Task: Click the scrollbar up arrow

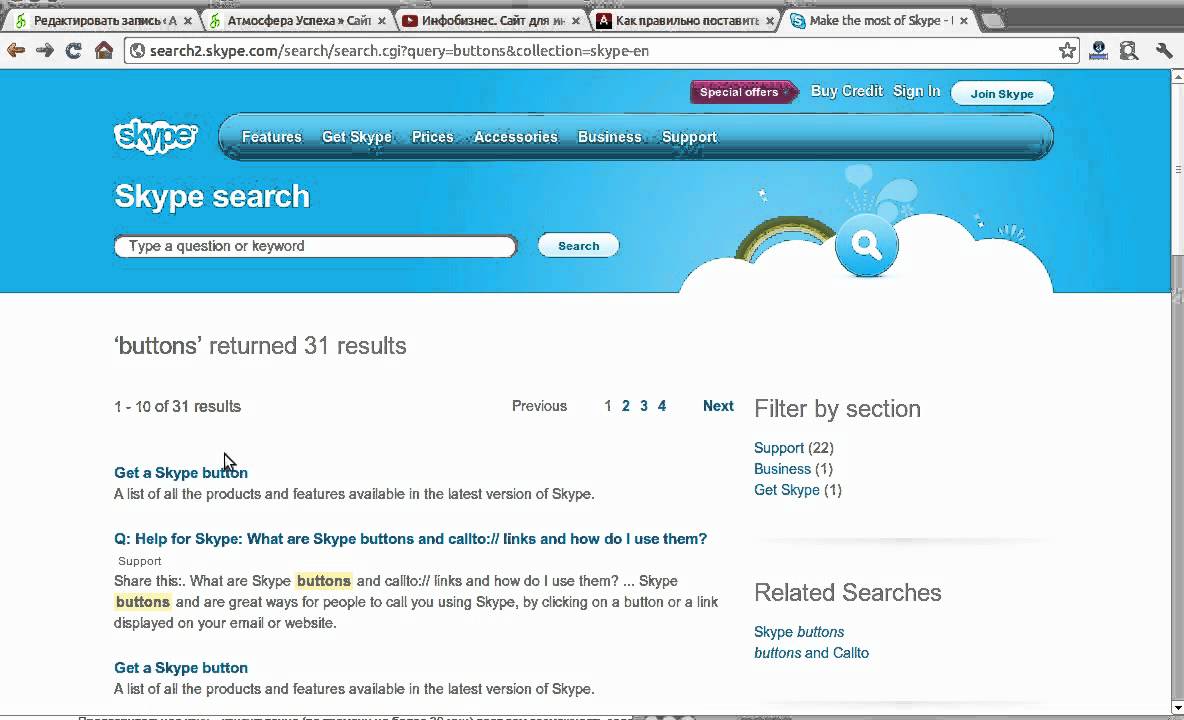Action: point(1177,76)
